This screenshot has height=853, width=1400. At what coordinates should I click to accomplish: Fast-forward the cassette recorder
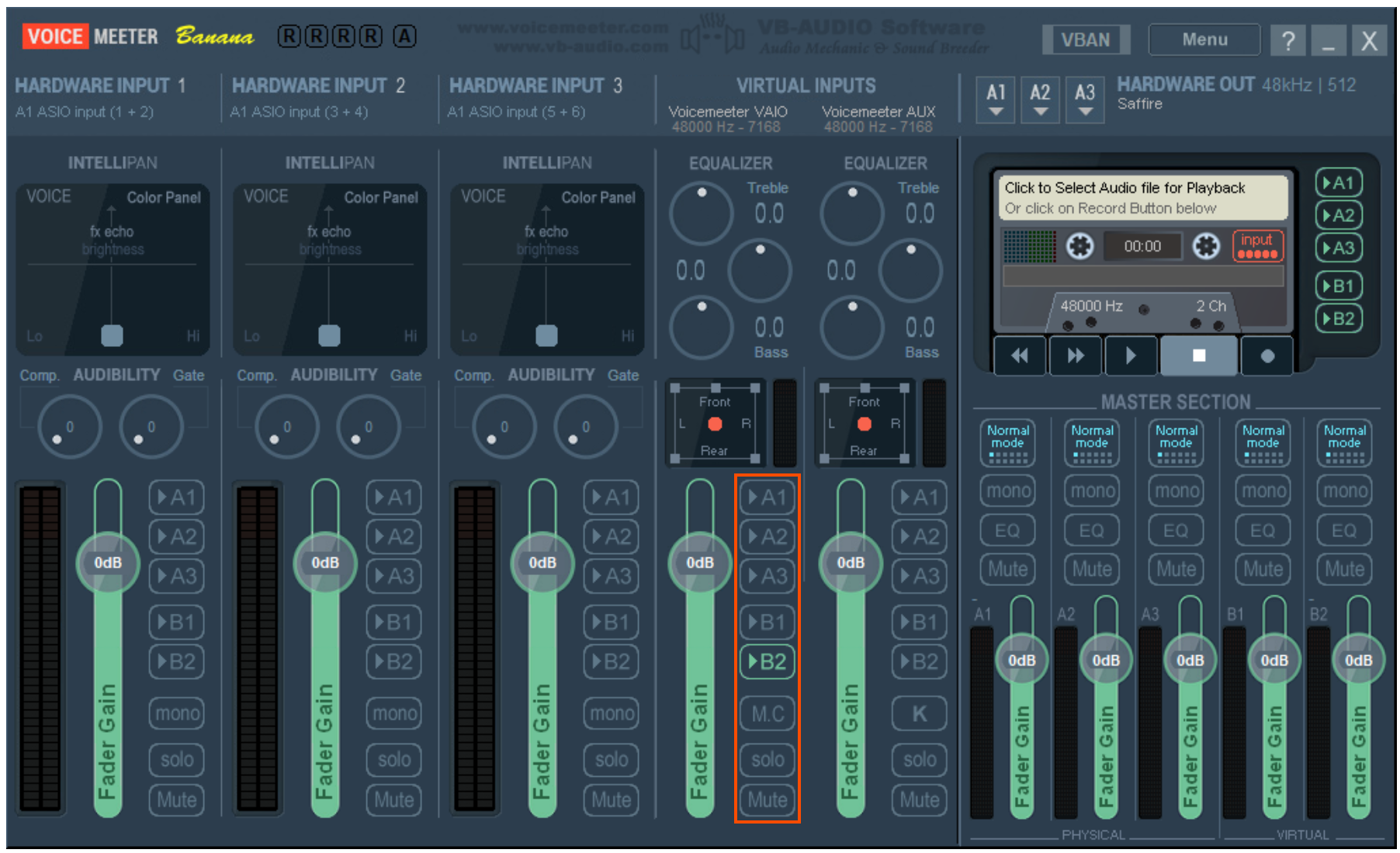(1075, 355)
